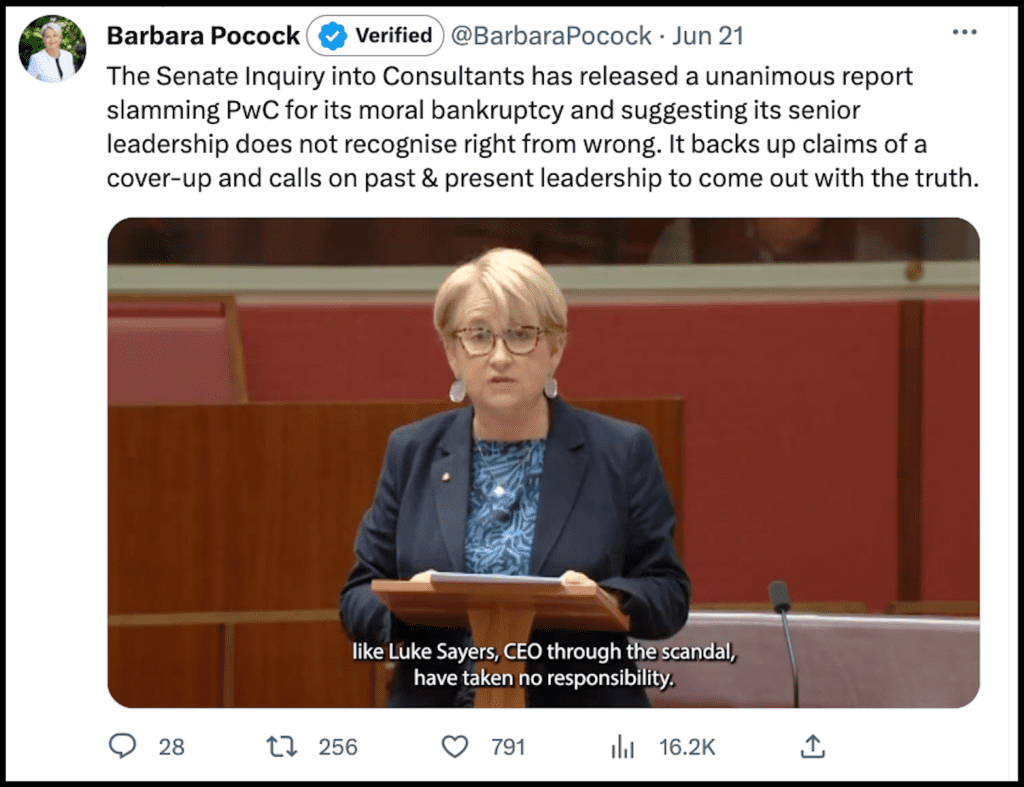The image size is (1024, 787).
Task: Click the video subtitle mentioning Luke Sayers
Action: pos(543,665)
